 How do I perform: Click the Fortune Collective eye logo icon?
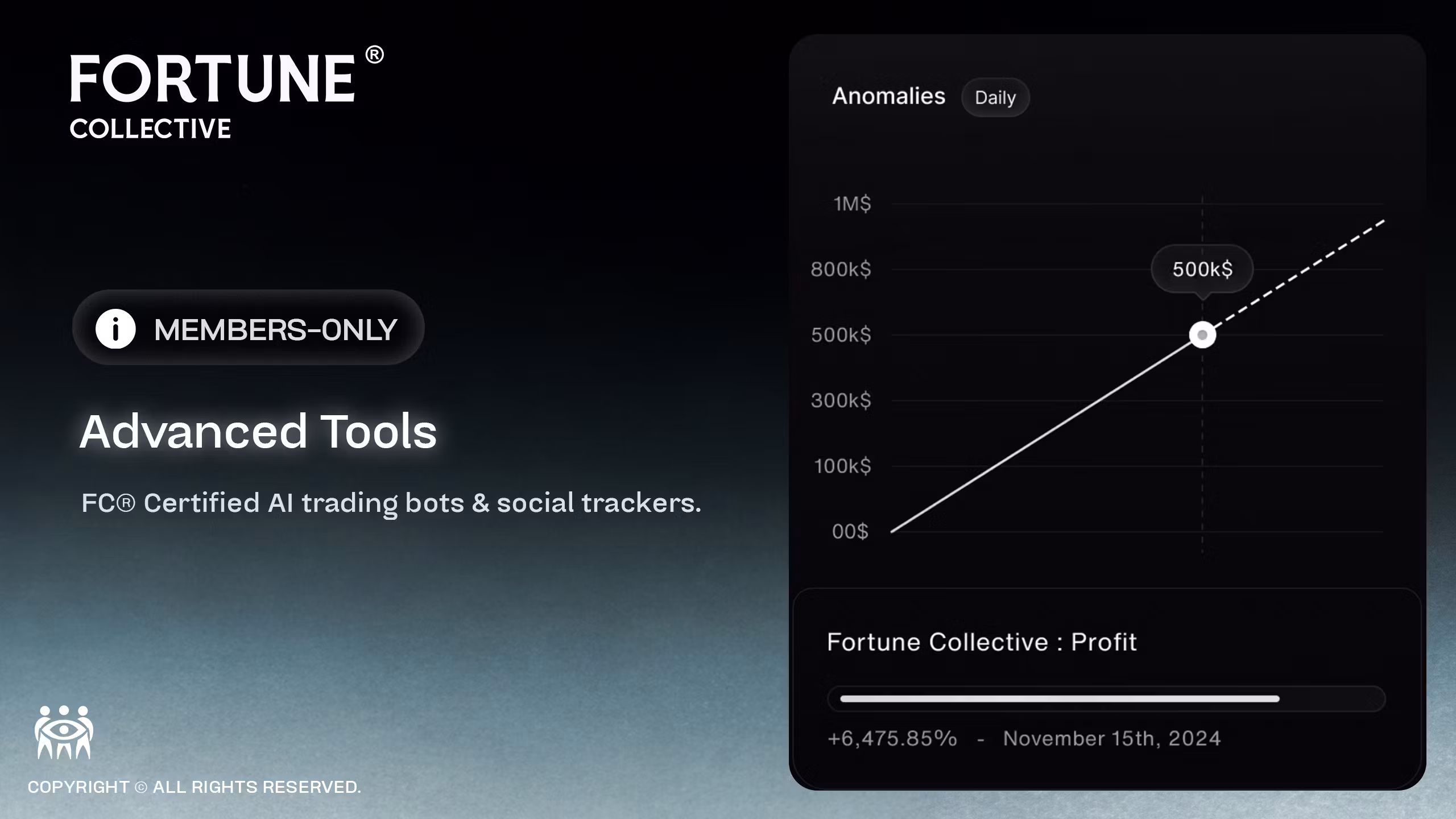coord(64,733)
